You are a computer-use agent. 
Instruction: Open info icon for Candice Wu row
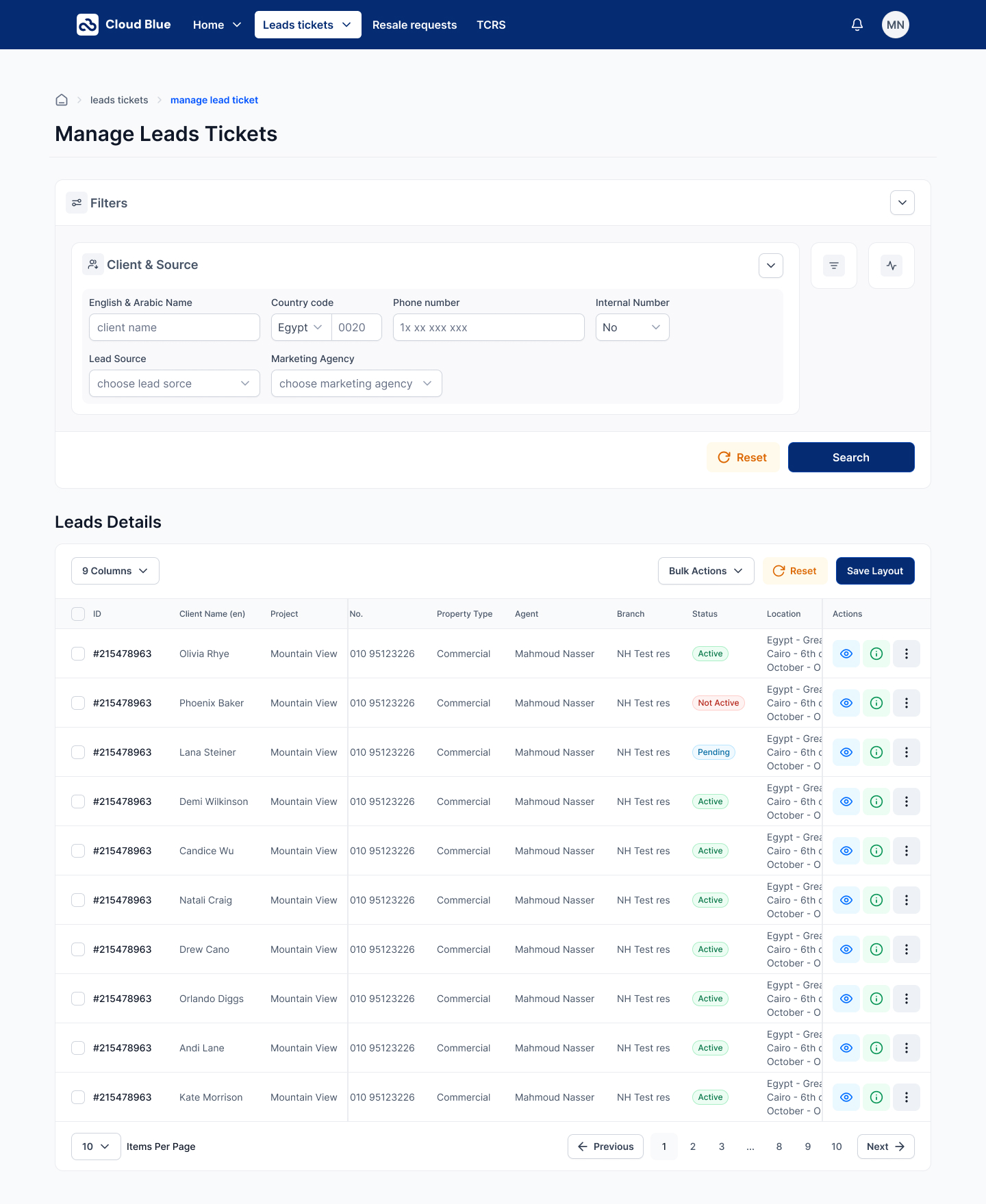pos(876,851)
